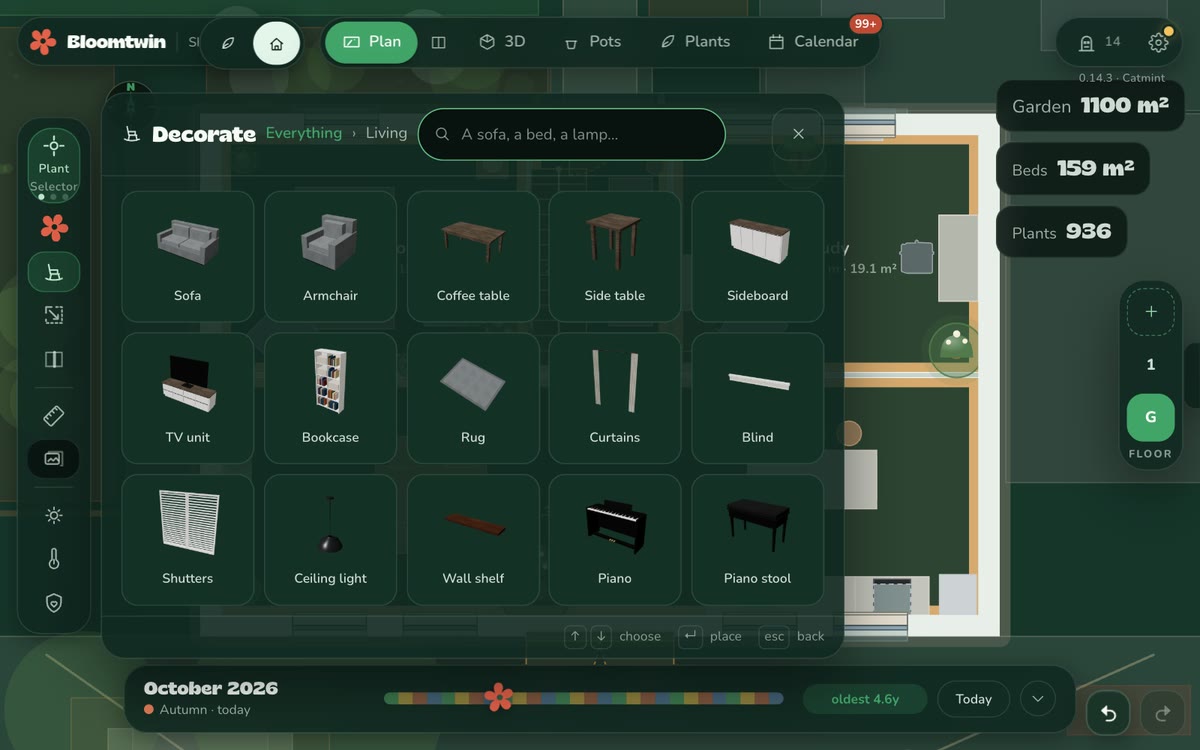This screenshot has height=750, width=1200.
Task: Select the image picture tool in sidebar
Action: pos(54,459)
